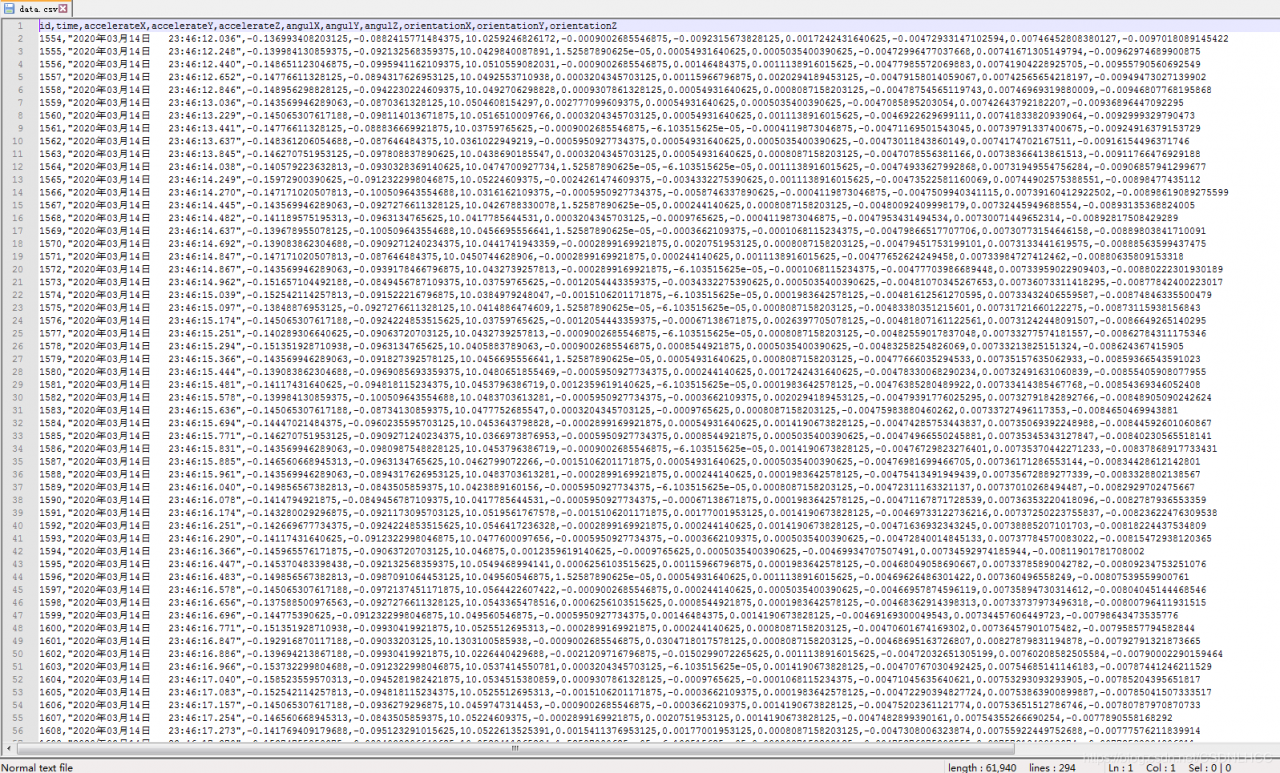Screen dimensions: 1280x773
Task: Click 'Normal text file' in status bar
Action: pyautogui.click(x=37, y=767)
